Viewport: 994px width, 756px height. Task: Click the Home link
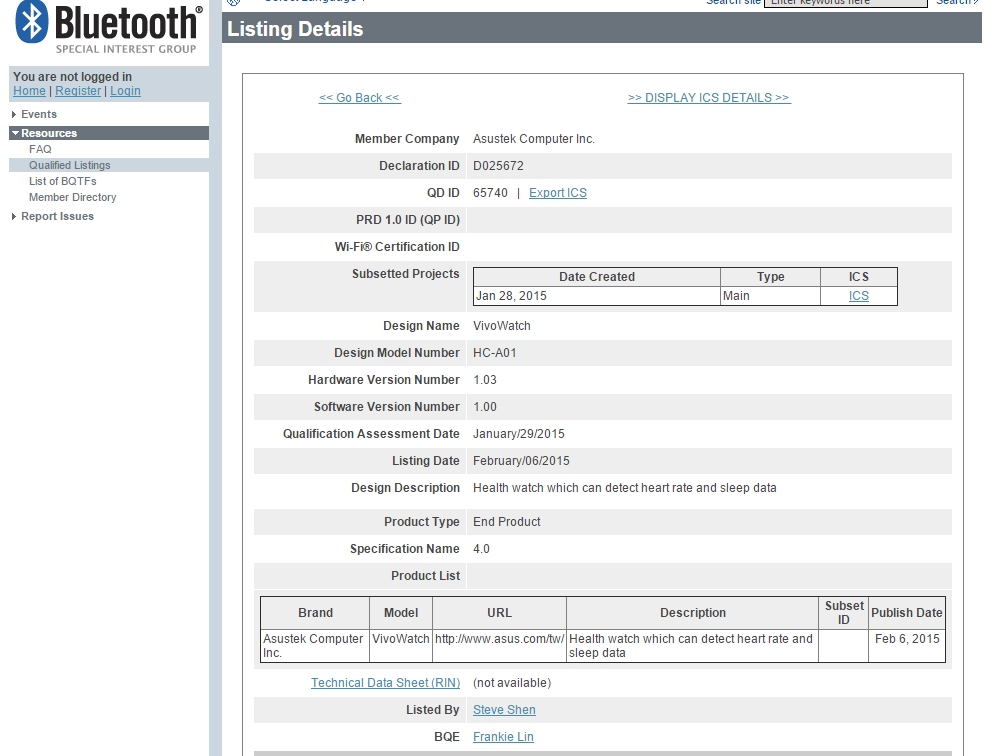click(29, 91)
